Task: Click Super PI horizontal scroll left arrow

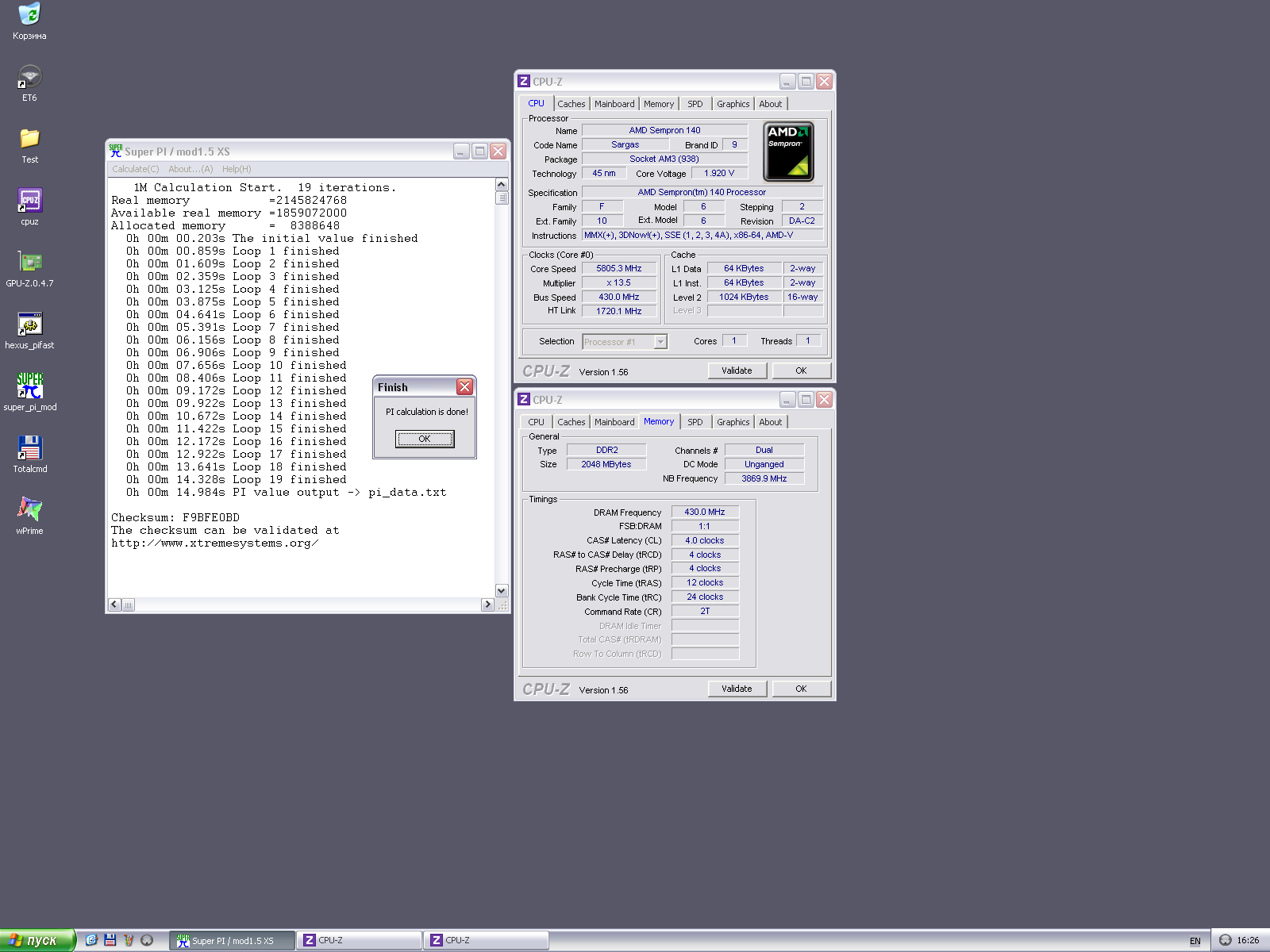Action: tap(114, 605)
